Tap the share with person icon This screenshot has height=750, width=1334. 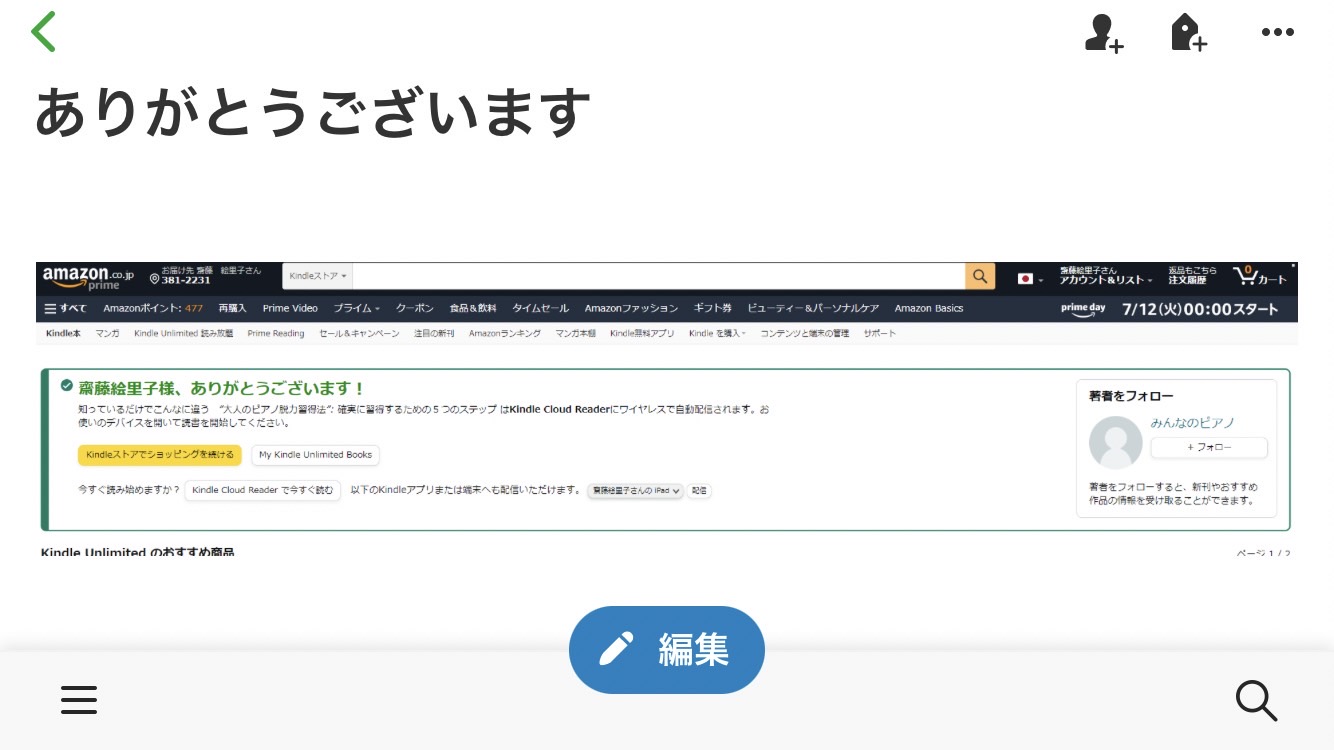click(1104, 33)
